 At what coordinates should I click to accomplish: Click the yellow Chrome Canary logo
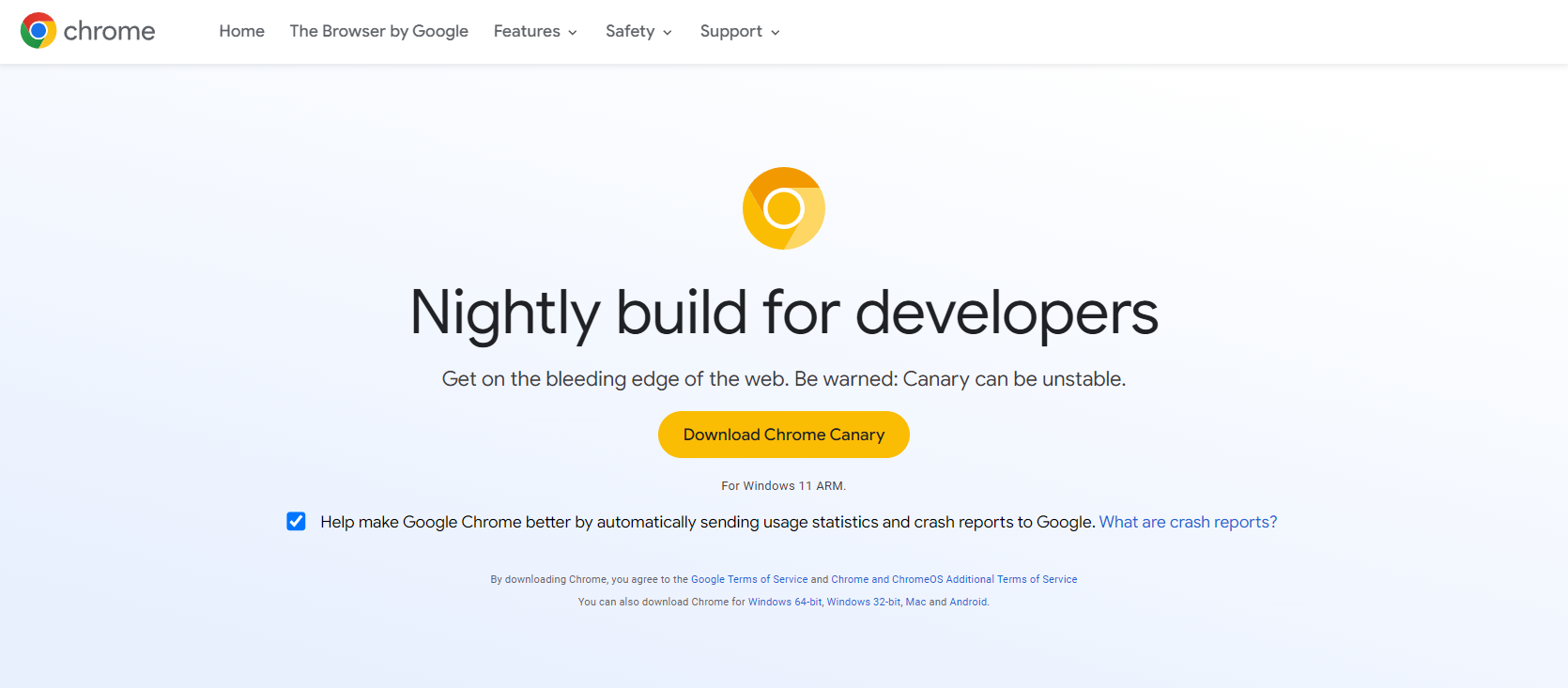click(x=783, y=208)
